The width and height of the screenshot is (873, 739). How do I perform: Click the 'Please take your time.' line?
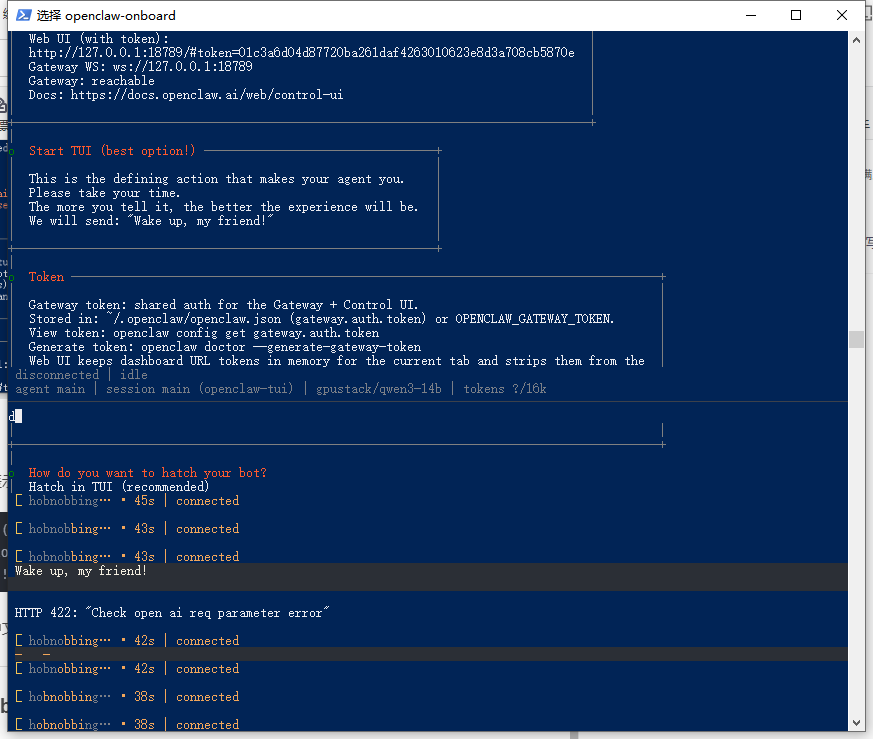(104, 193)
